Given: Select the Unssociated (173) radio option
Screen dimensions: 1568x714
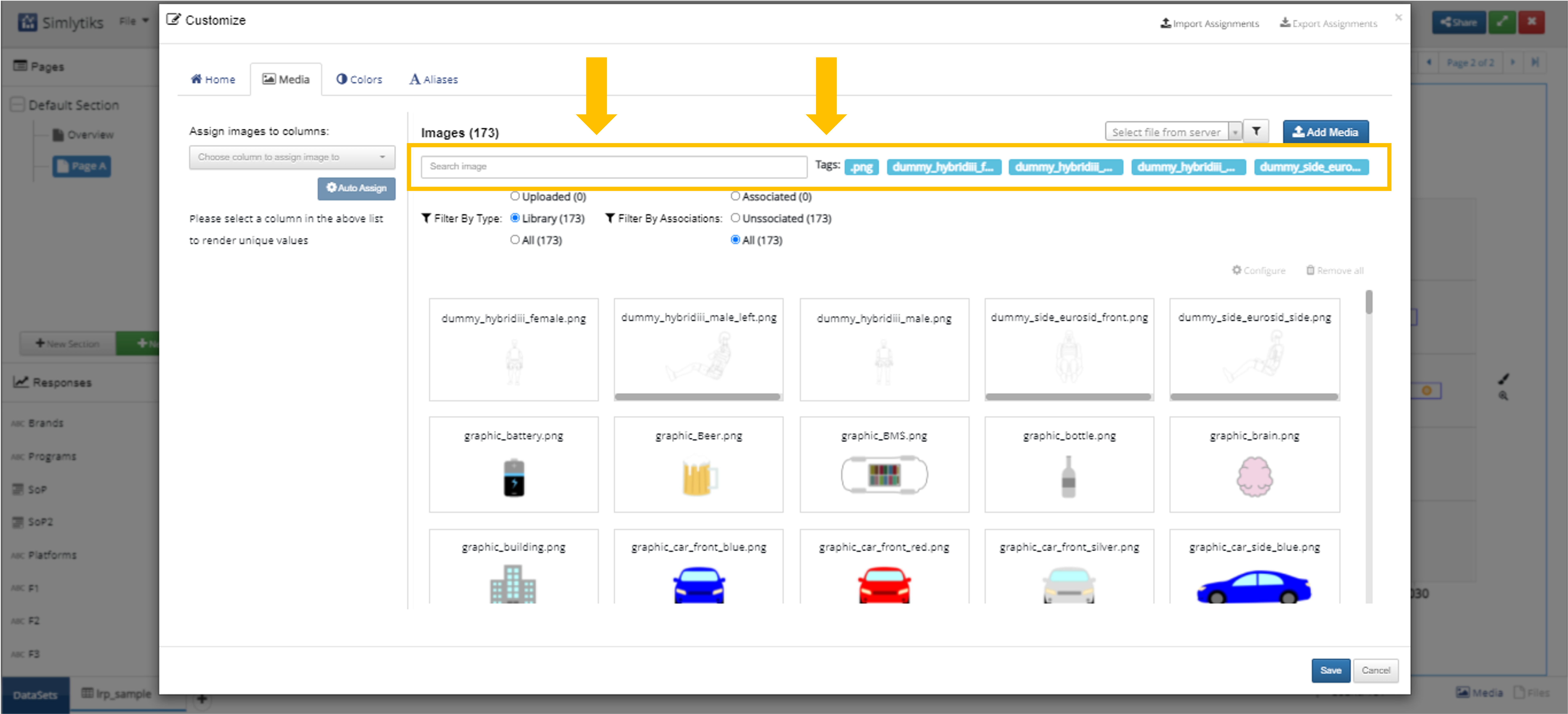Looking at the screenshot, I should point(735,218).
